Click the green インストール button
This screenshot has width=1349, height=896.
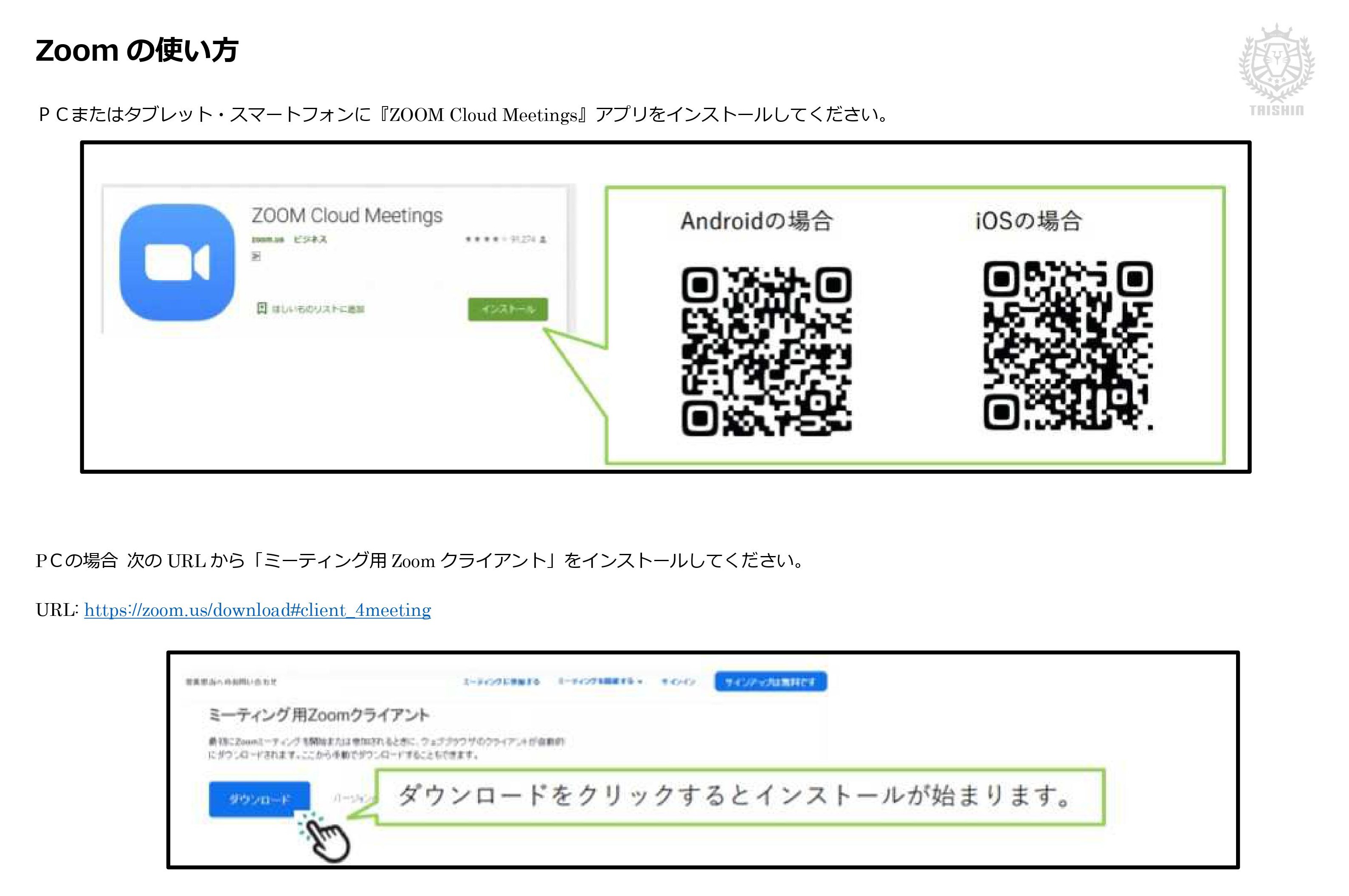[x=507, y=309]
